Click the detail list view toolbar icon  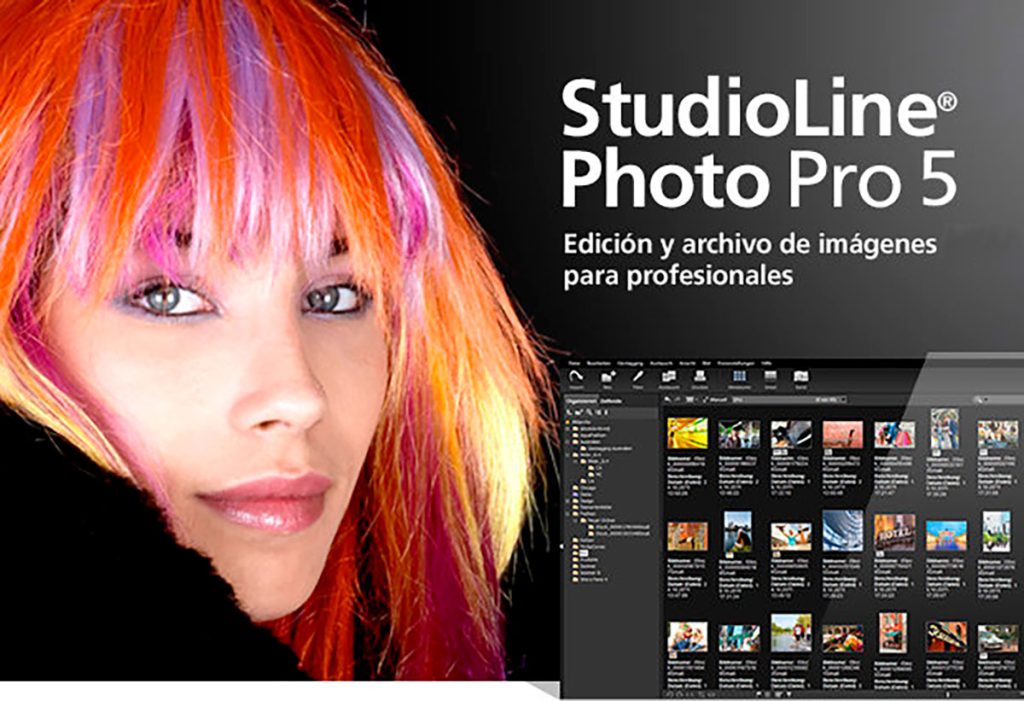[x=771, y=376]
